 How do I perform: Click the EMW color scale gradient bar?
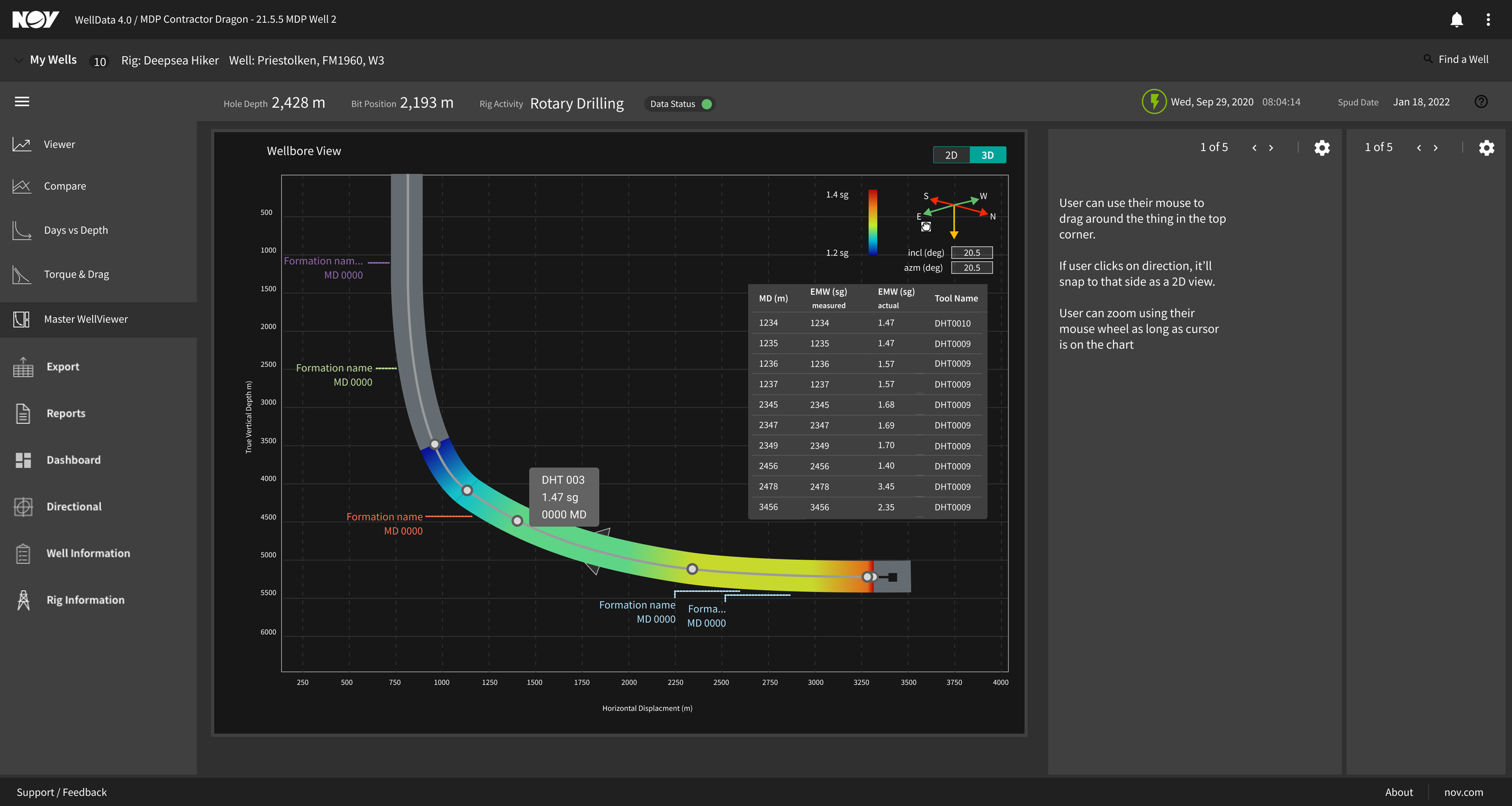[x=873, y=223]
